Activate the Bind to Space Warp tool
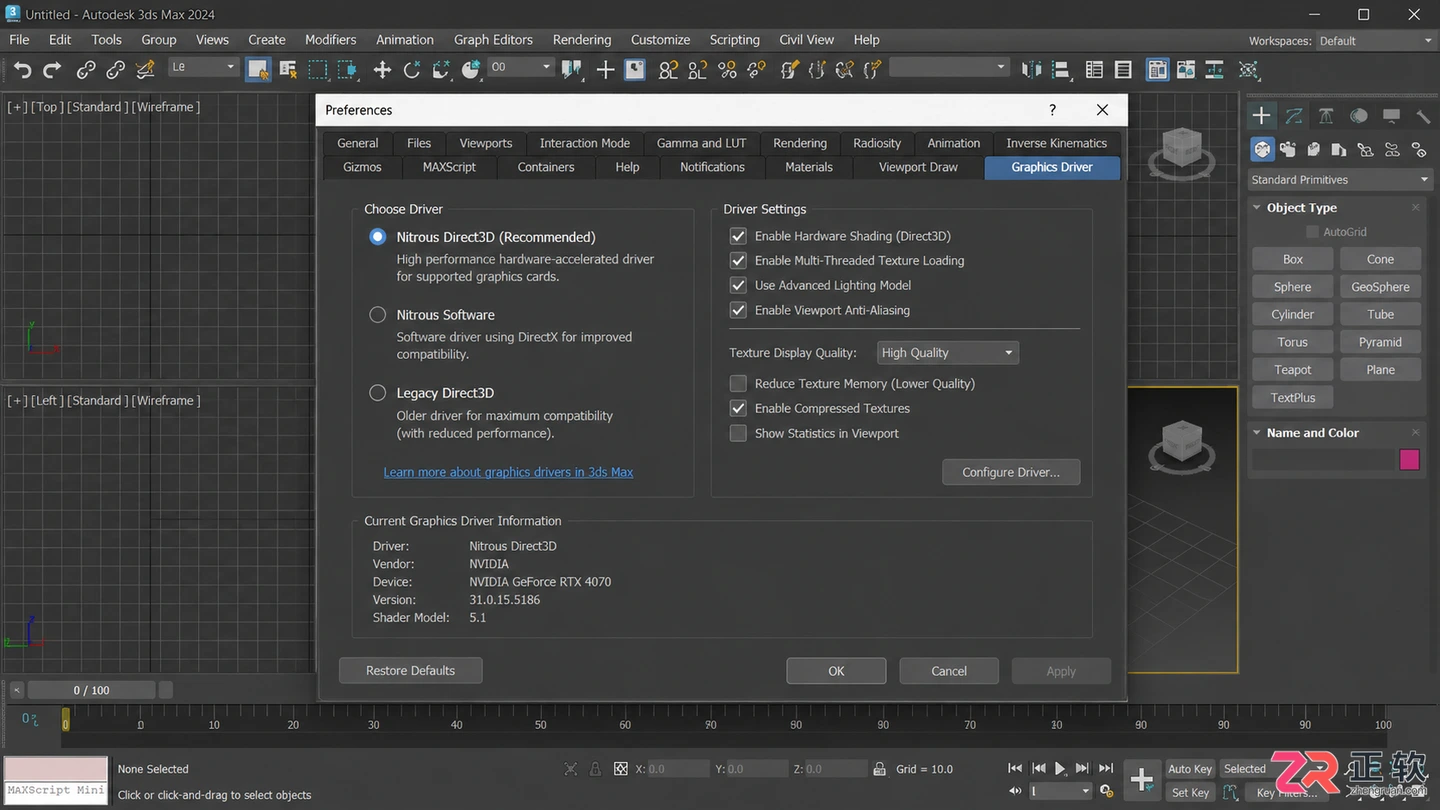 tap(146, 69)
